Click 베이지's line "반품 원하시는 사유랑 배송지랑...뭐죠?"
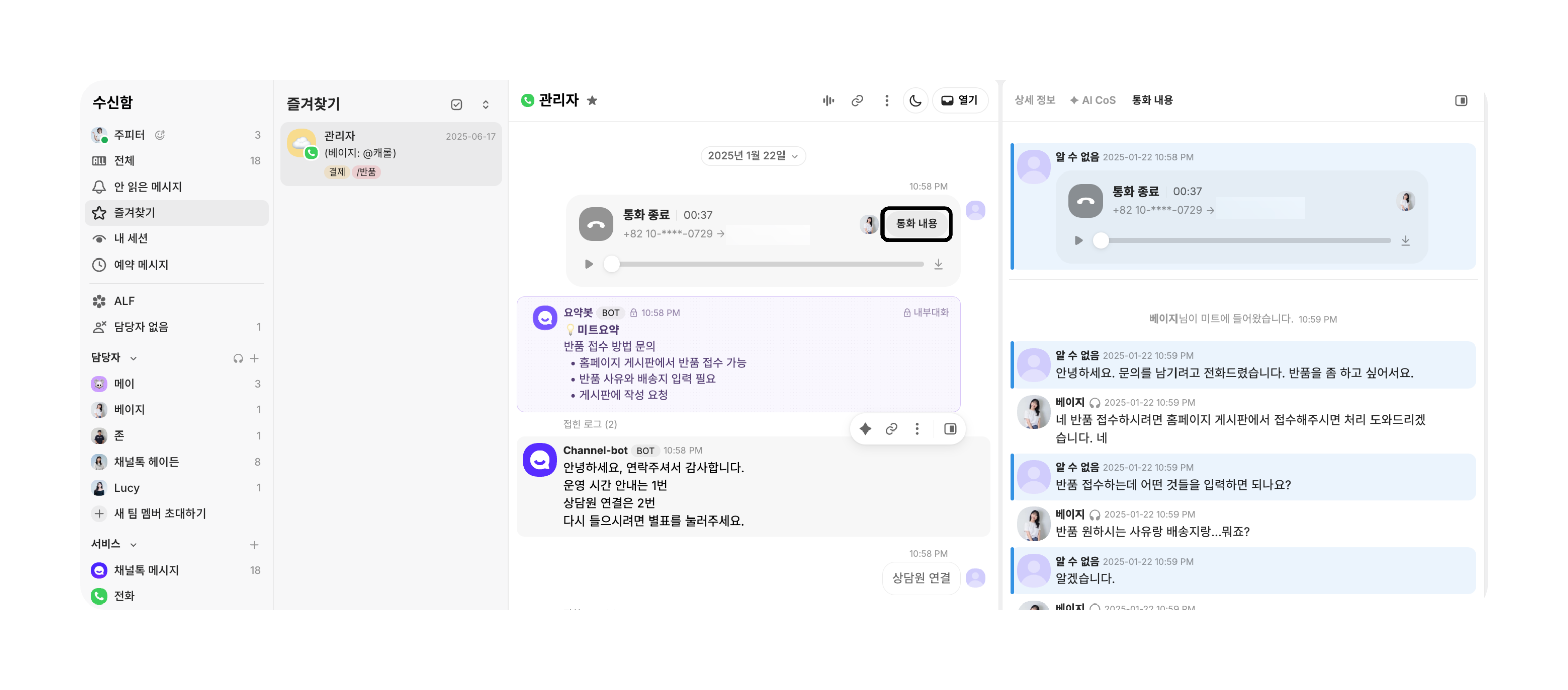 point(1152,532)
